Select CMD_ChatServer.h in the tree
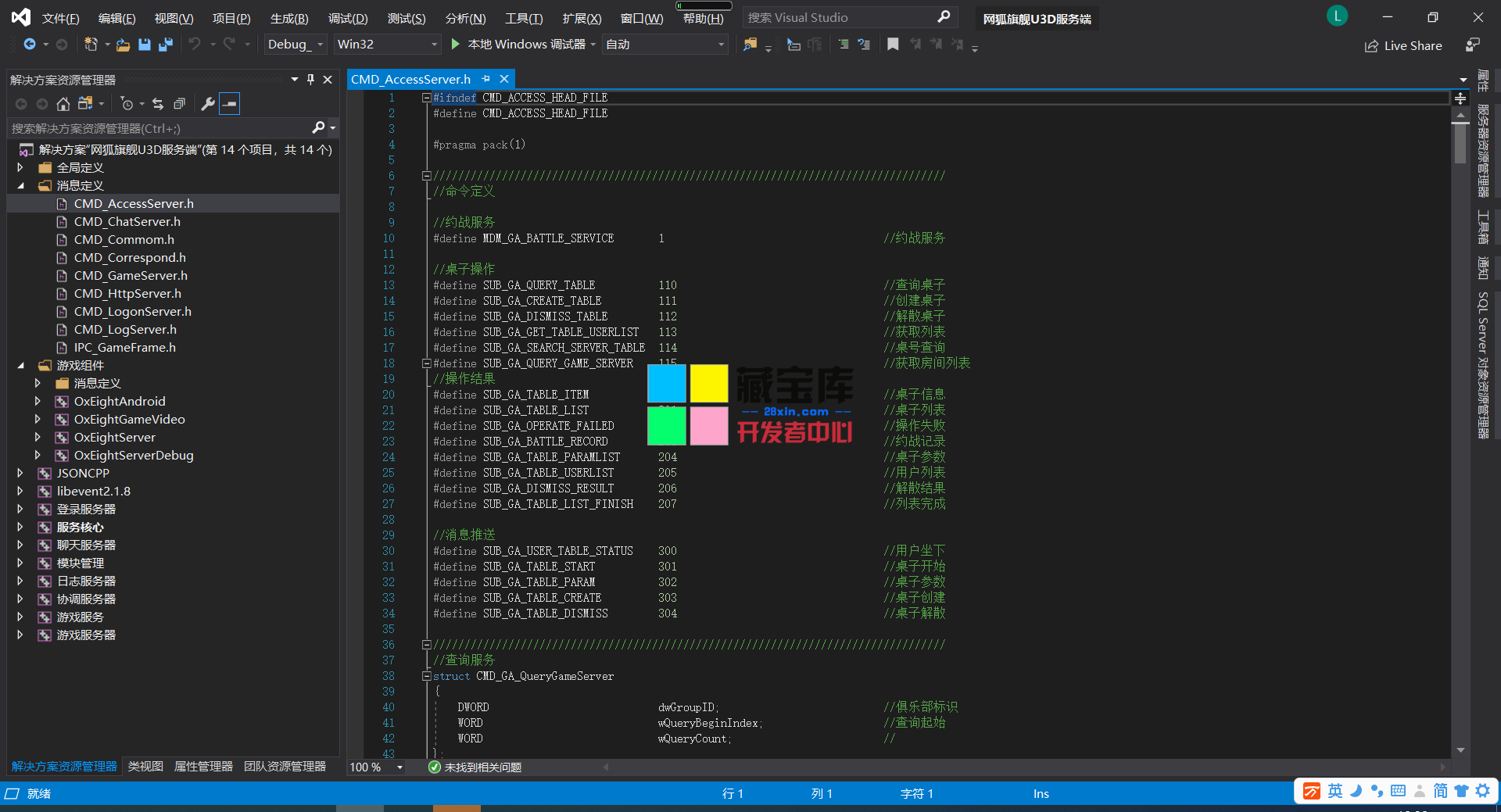This screenshot has width=1501, height=812. pos(127,222)
